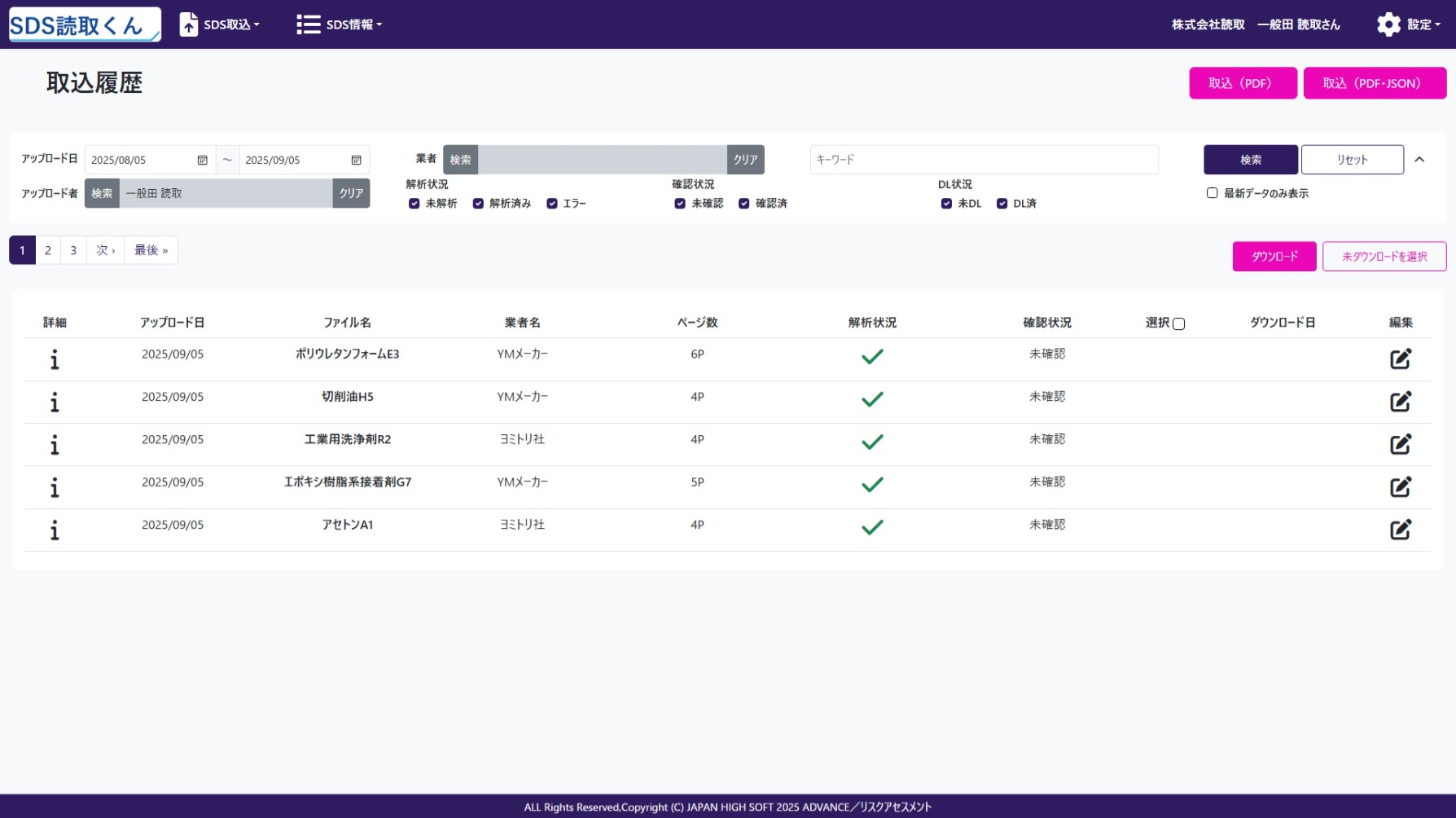Click the pink ダウンロード button
This screenshot has height=818, width=1456.
1274,257
